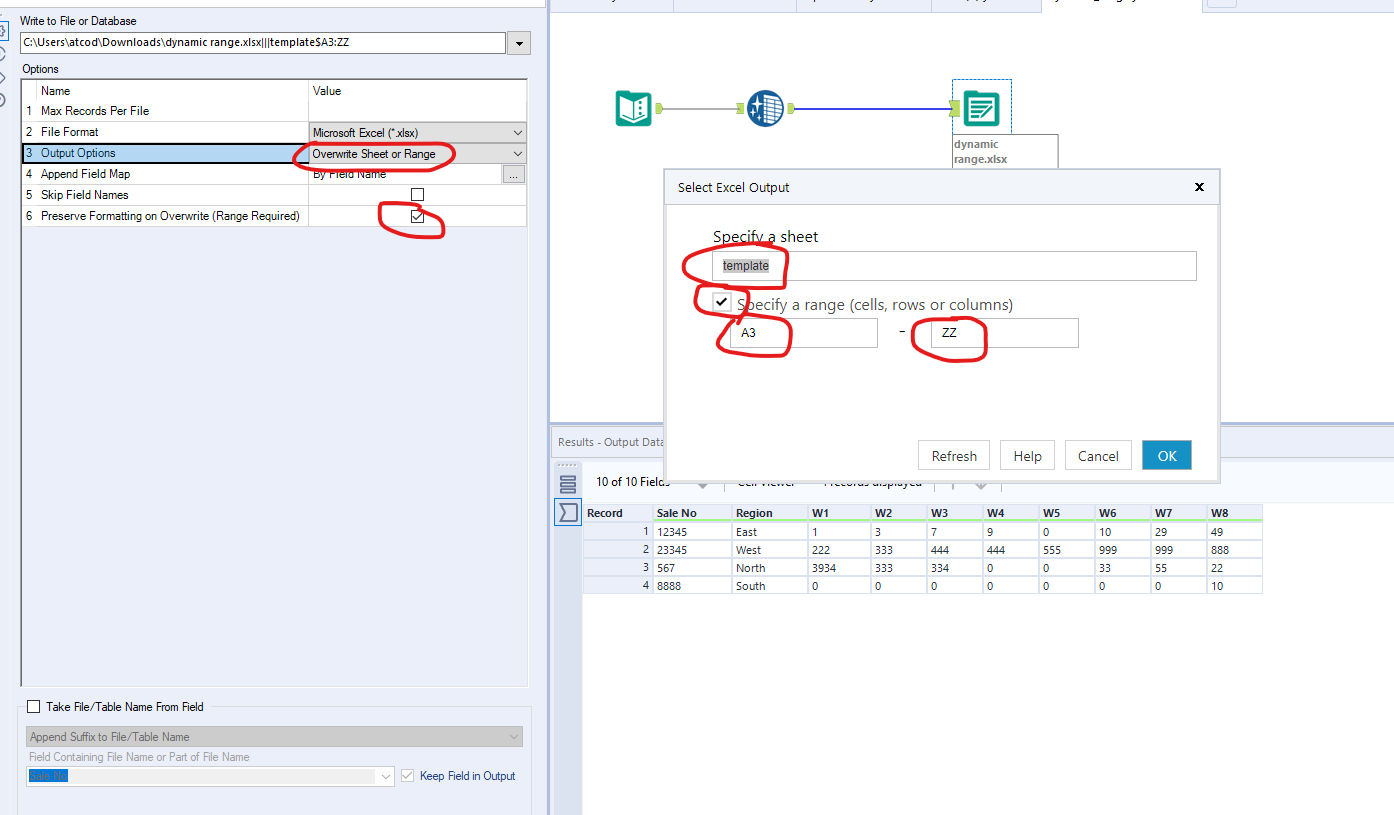Expand the file path dropdown arrow
The height and width of the screenshot is (815, 1394).
(519, 44)
